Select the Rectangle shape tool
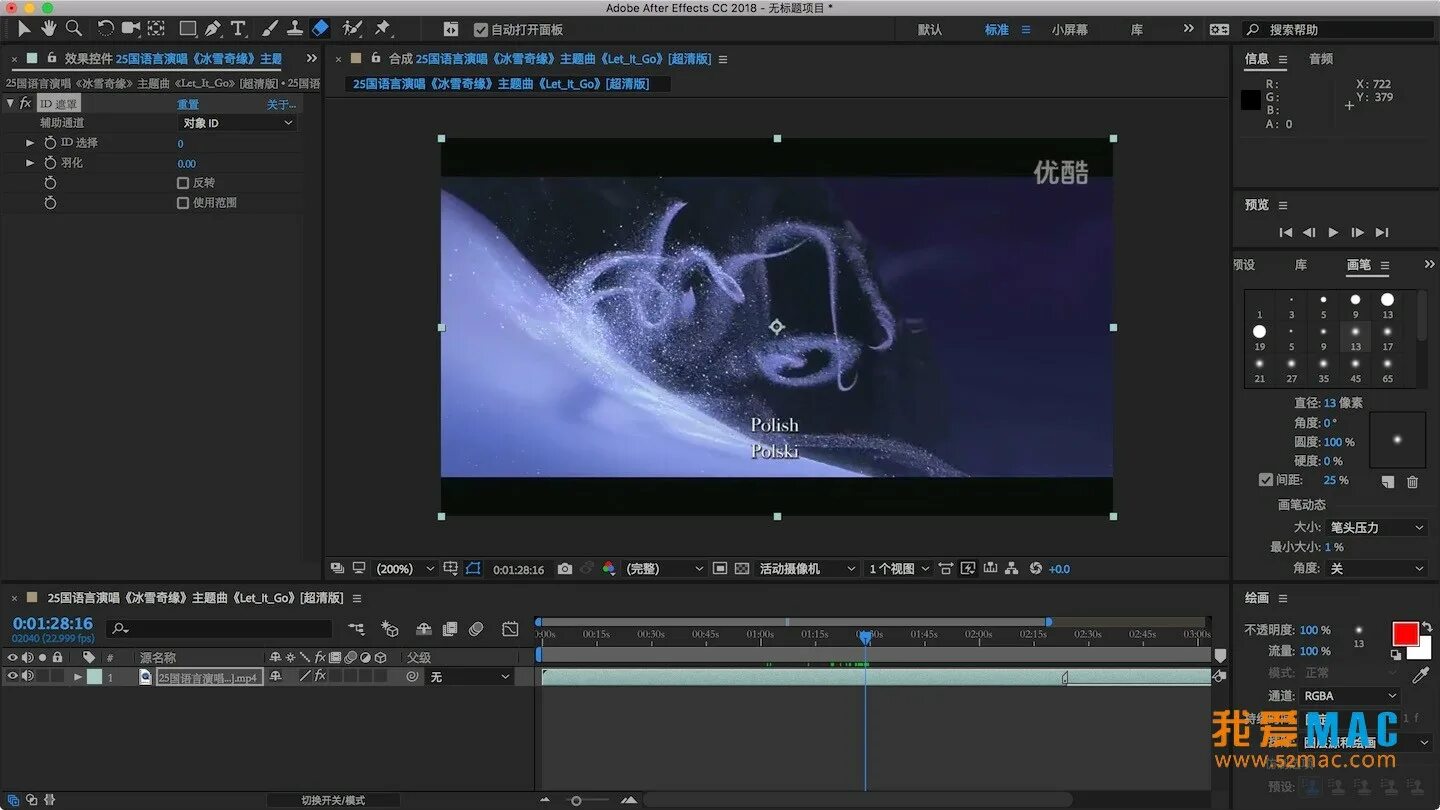Screen dimensions: 1440x810 coord(187,29)
